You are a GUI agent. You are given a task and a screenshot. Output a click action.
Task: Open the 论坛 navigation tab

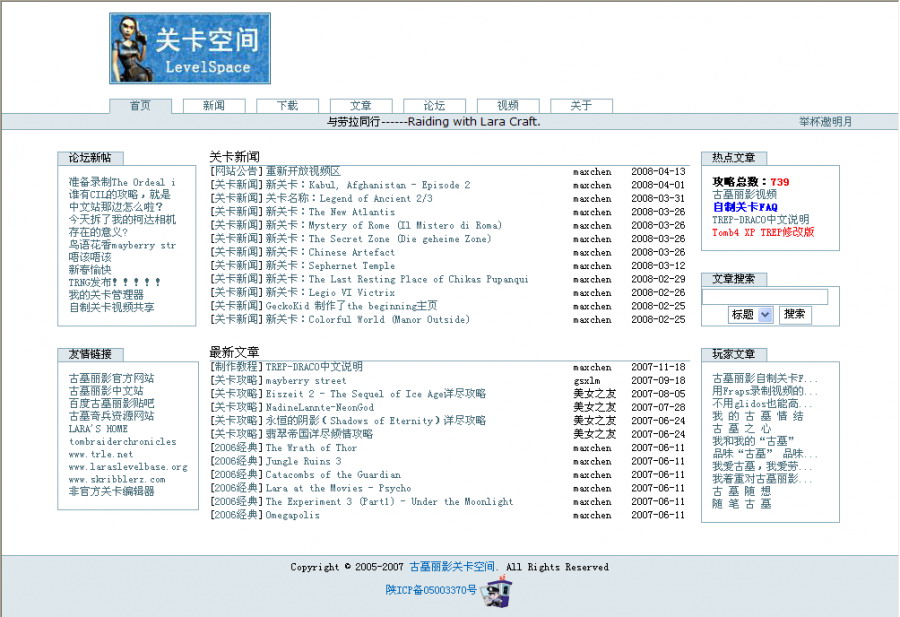coord(434,105)
